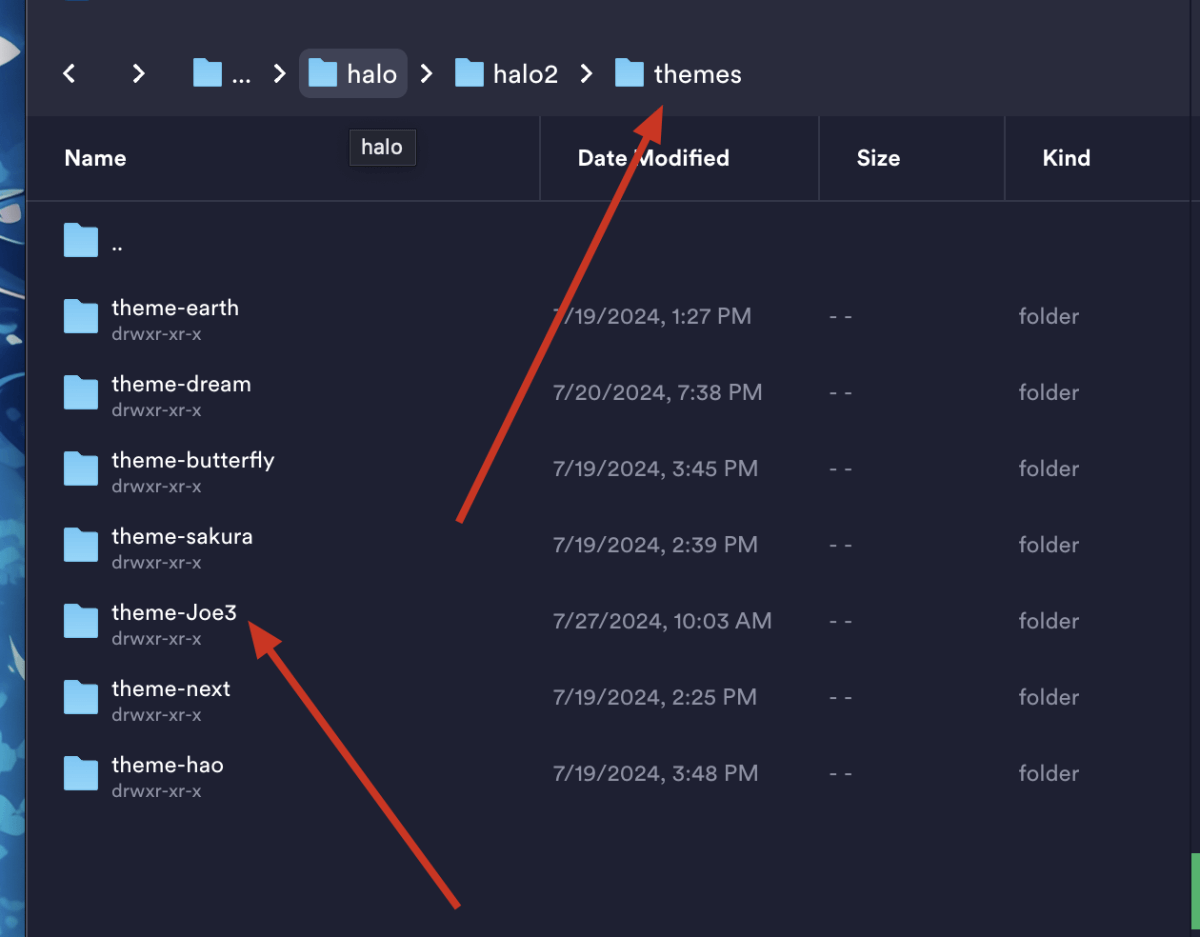Expand the chevron after the halo2 breadcrumb
Screen dimensions: 1200x937
click(x=587, y=74)
